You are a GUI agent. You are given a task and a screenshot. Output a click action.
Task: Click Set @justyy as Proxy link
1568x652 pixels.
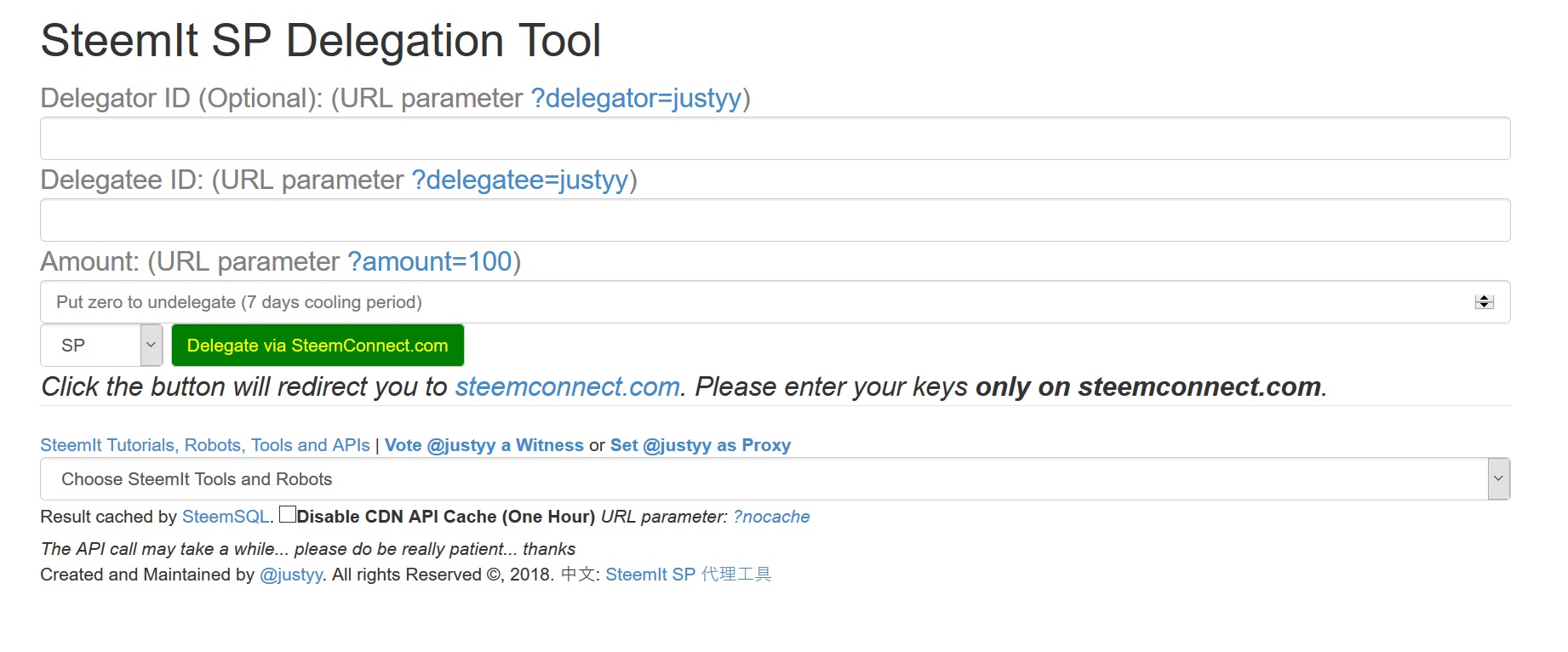point(700,445)
